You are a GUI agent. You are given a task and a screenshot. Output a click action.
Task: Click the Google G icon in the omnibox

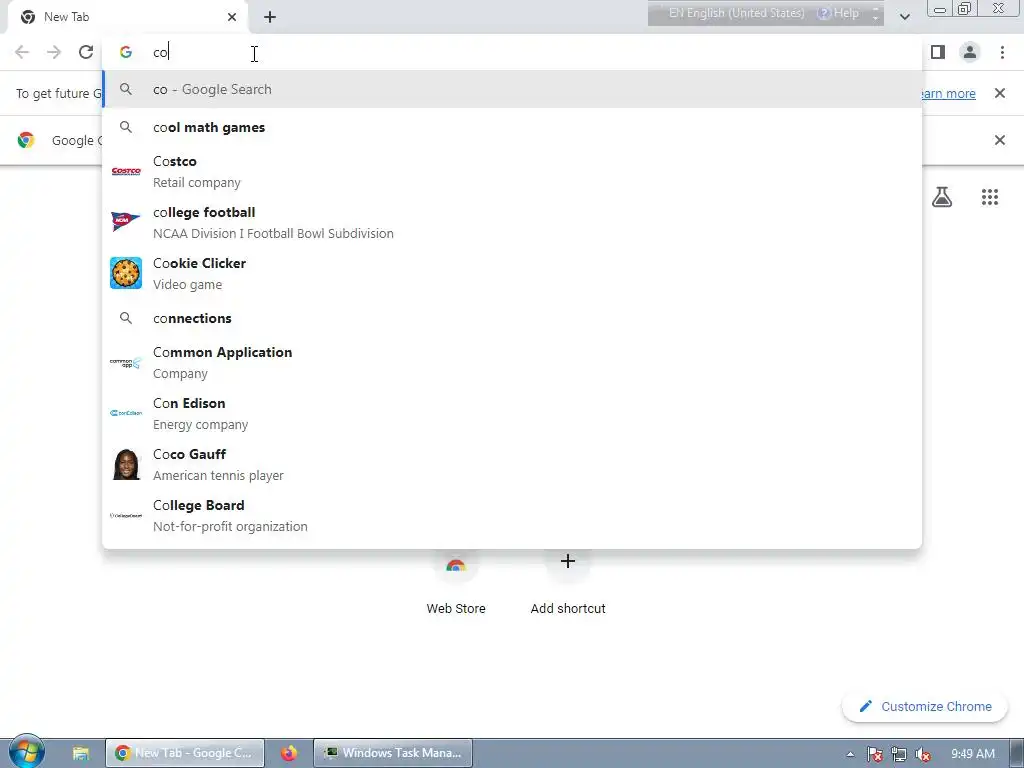[126, 52]
